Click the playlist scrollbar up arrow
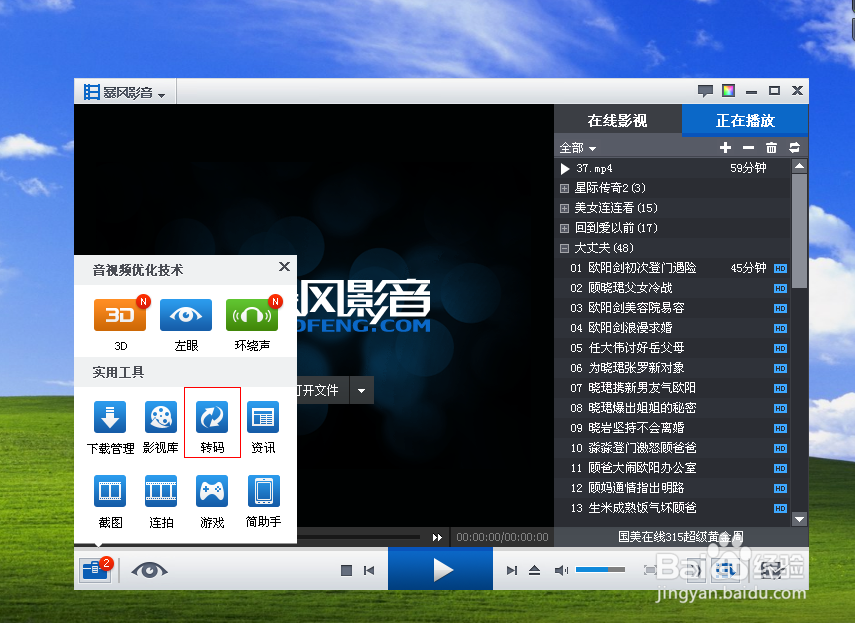The width and height of the screenshot is (855, 623). [799, 166]
